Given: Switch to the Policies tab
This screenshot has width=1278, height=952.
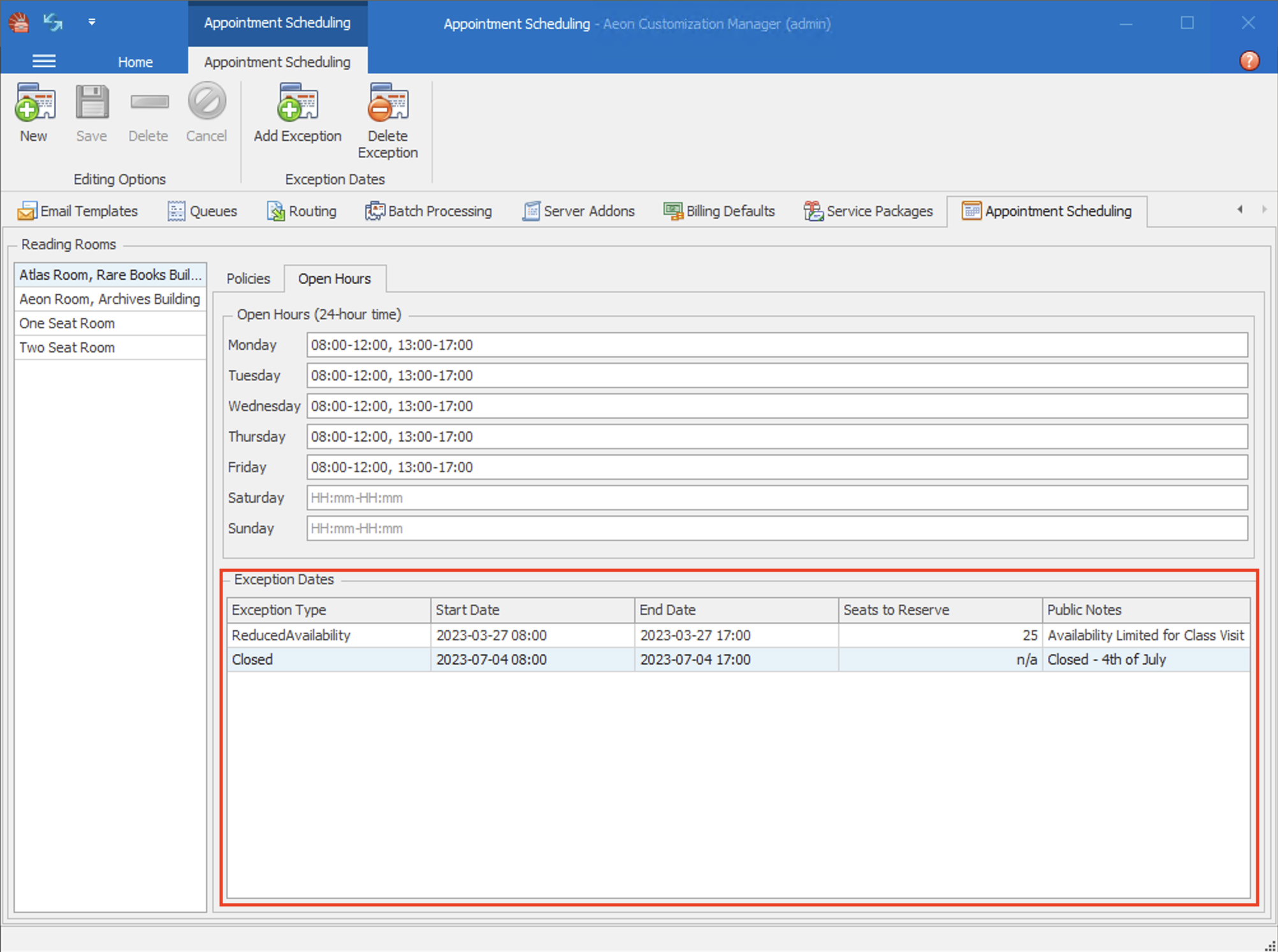Looking at the screenshot, I should 248,278.
